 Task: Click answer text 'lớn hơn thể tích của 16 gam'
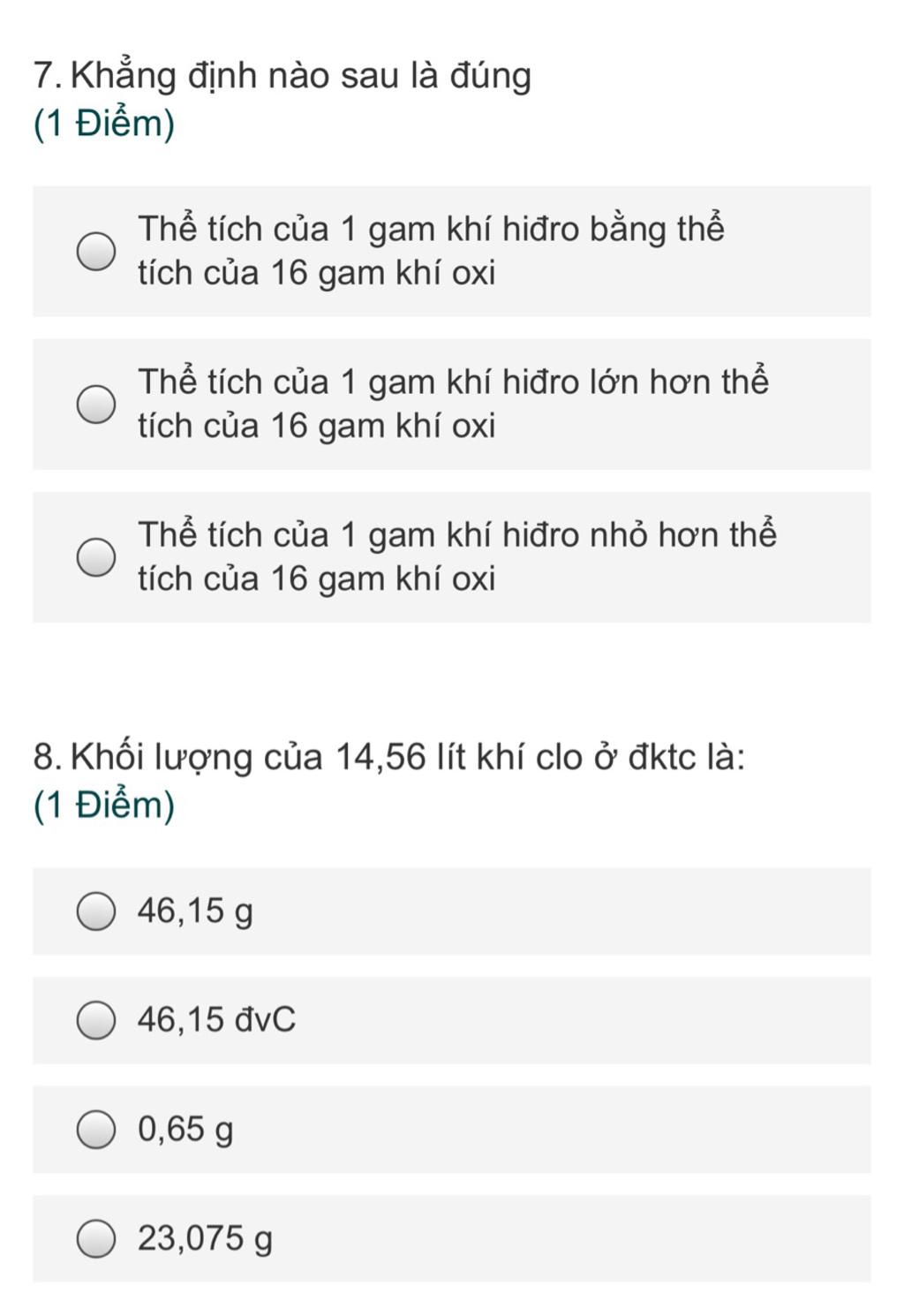pos(453,404)
